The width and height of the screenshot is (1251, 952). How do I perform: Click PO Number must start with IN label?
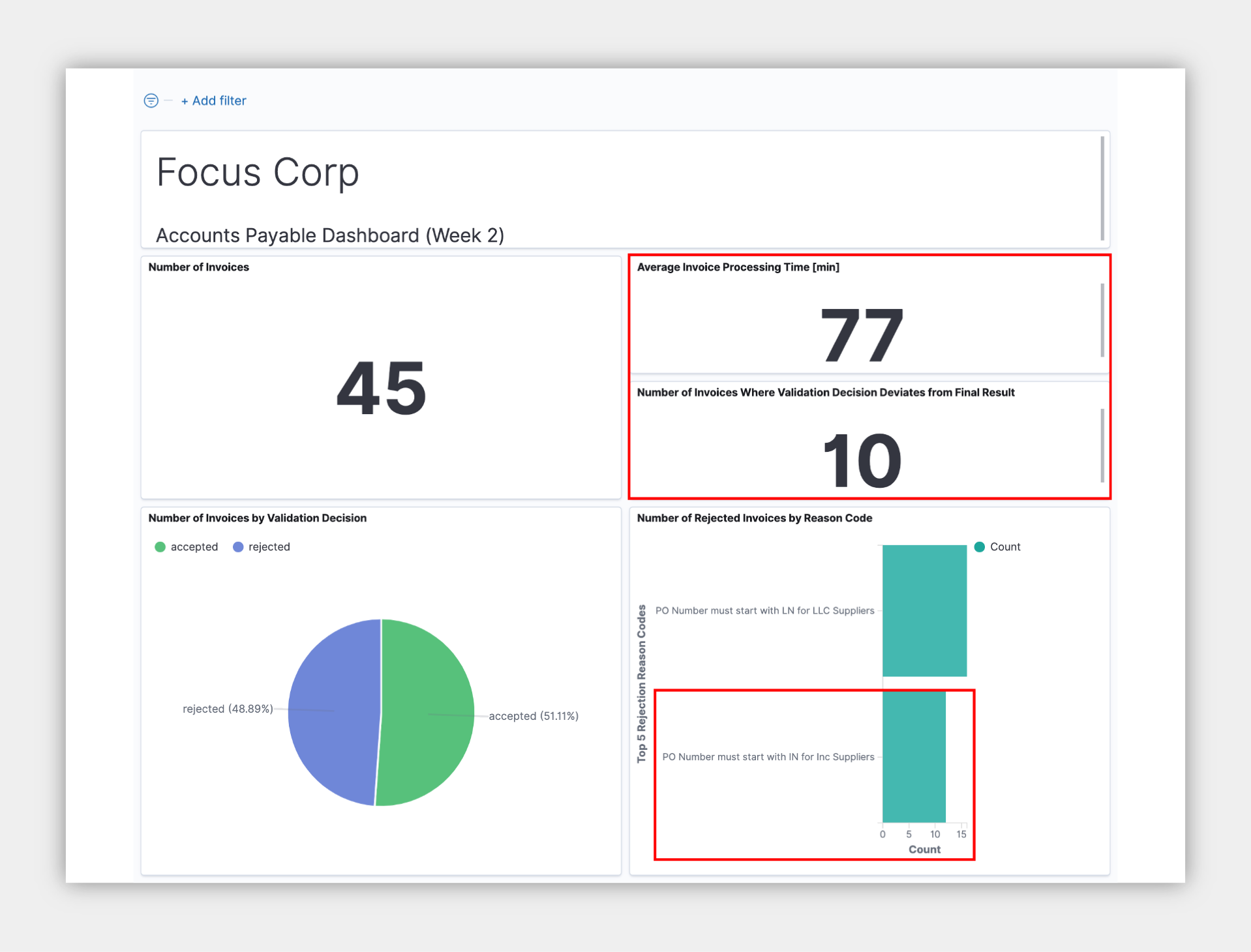click(x=768, y=756)
